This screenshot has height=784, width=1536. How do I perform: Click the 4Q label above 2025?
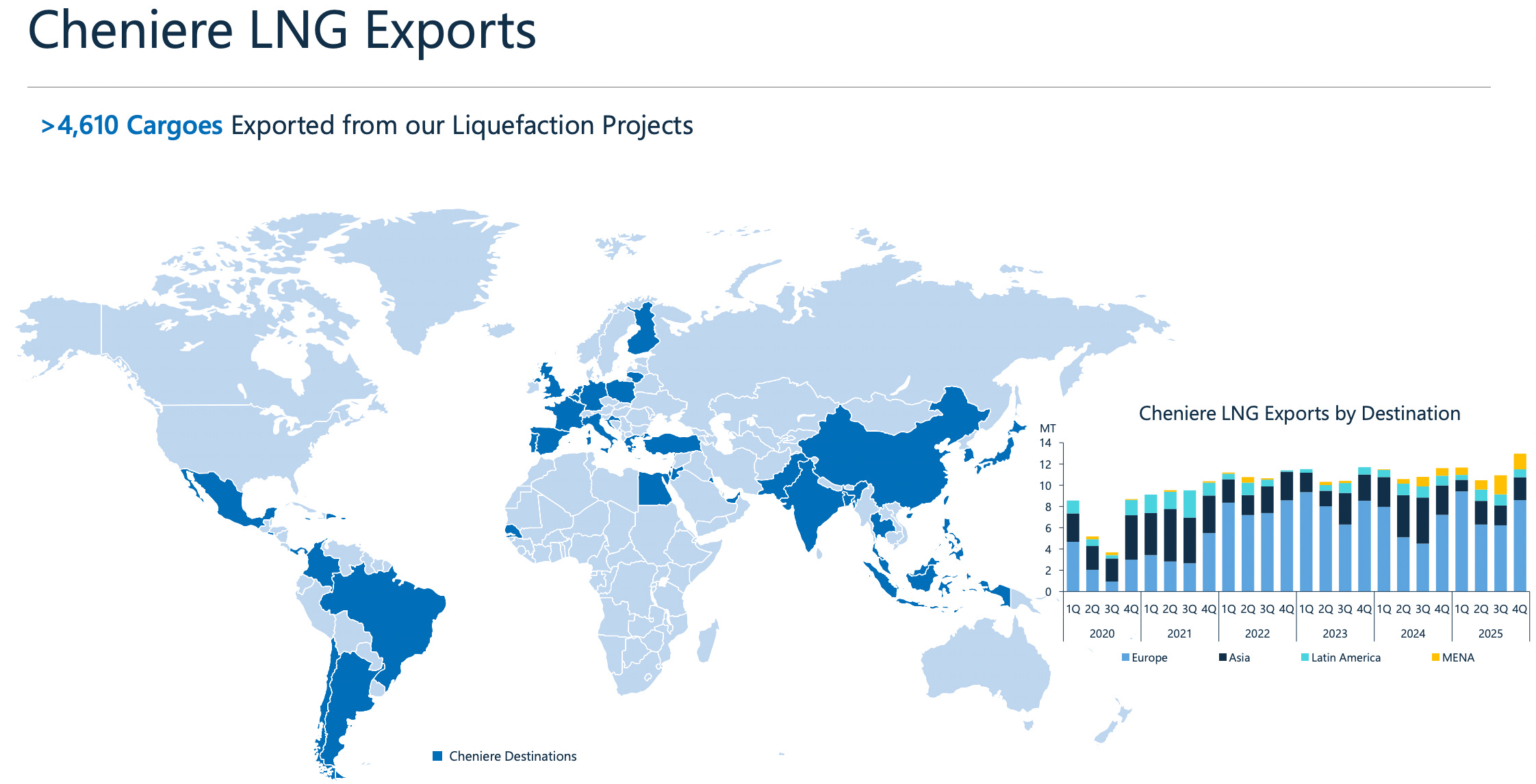[x=1520, y=609]
